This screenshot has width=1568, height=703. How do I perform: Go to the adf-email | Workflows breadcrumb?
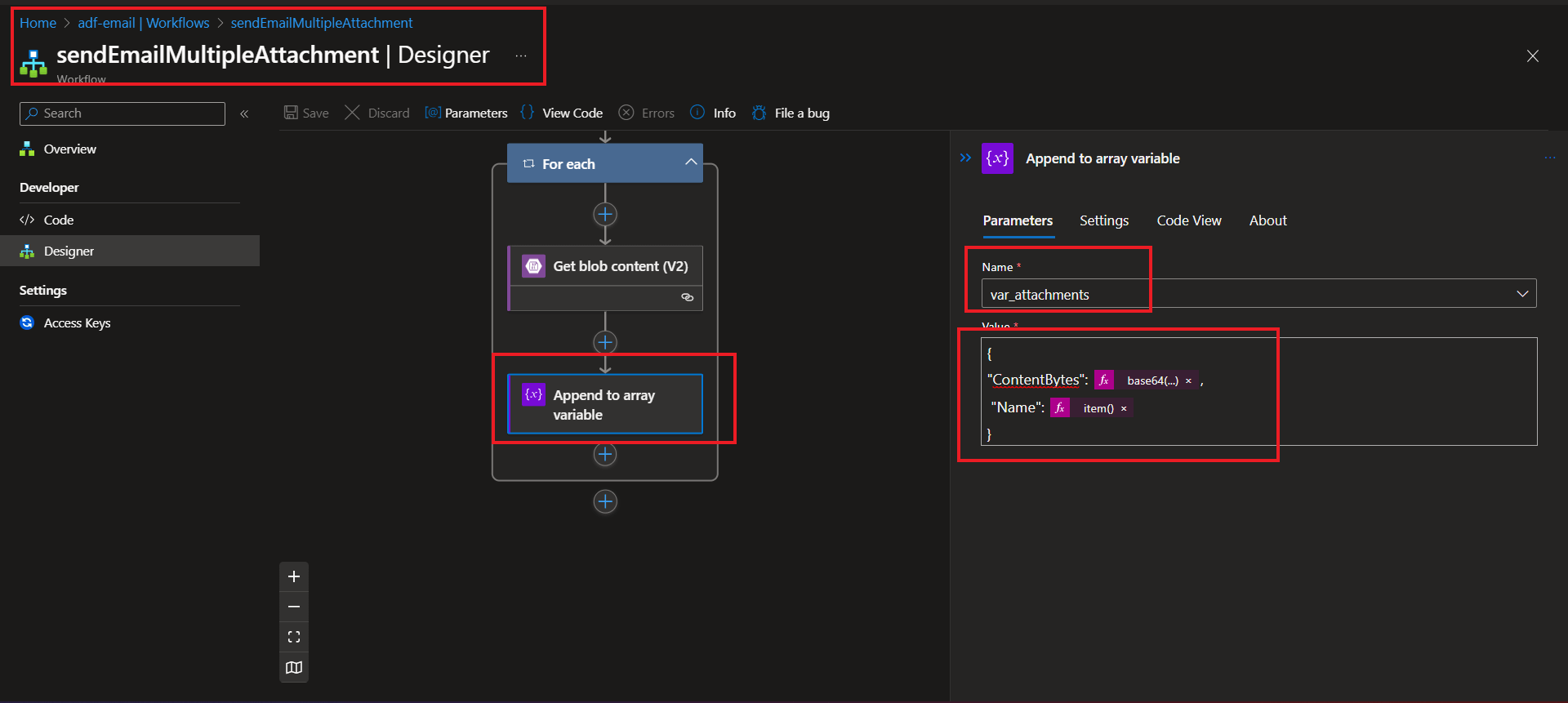(144, 23)
